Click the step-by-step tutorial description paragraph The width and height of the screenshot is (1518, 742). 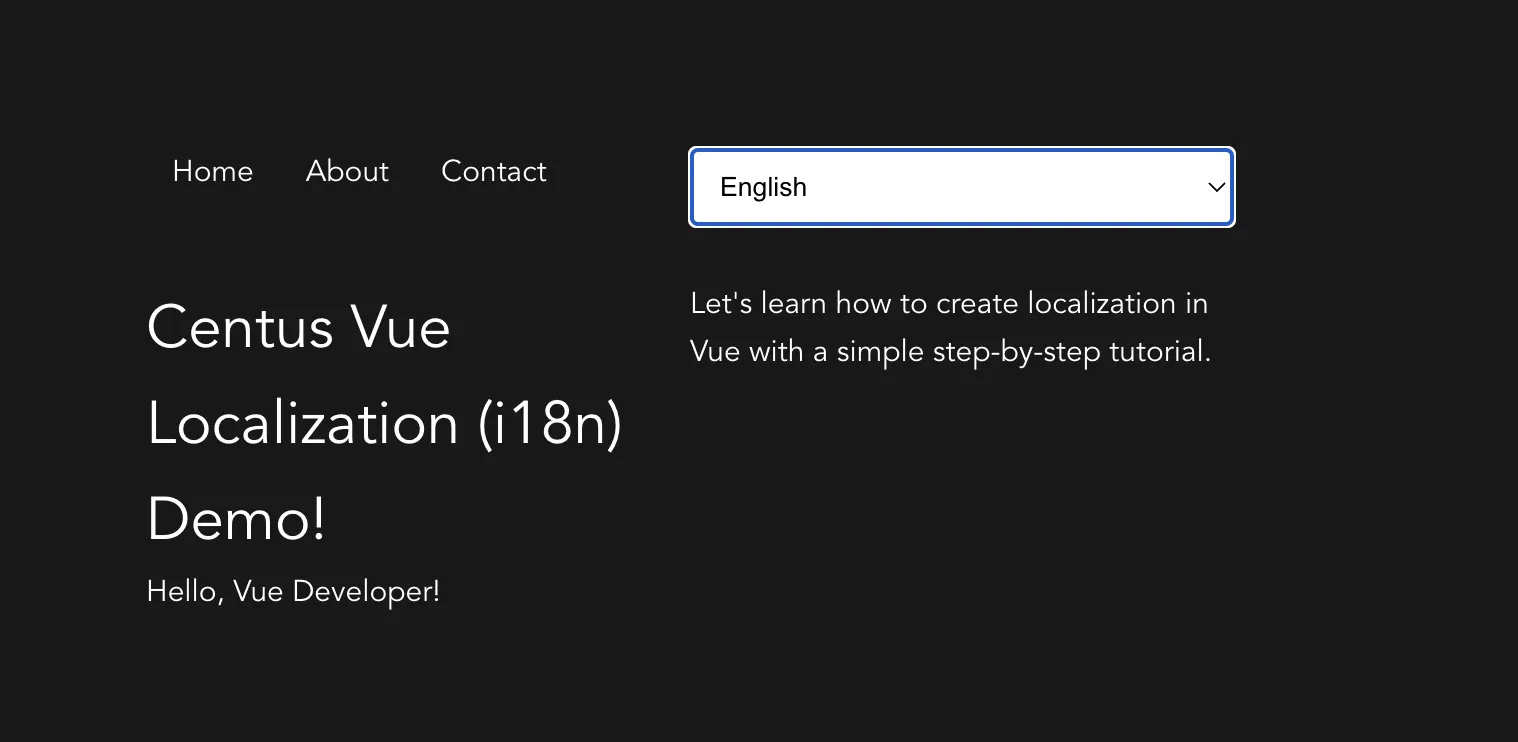coord(949,327)
